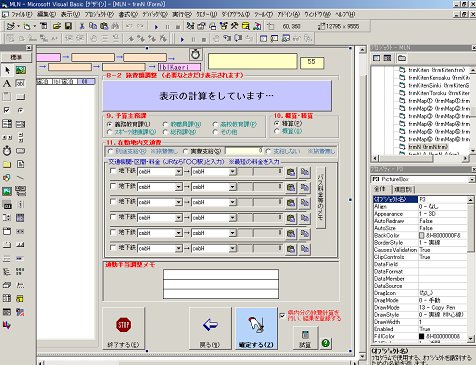Select the 義務教育課 radio button
The image size is (476, 365).
109,124
